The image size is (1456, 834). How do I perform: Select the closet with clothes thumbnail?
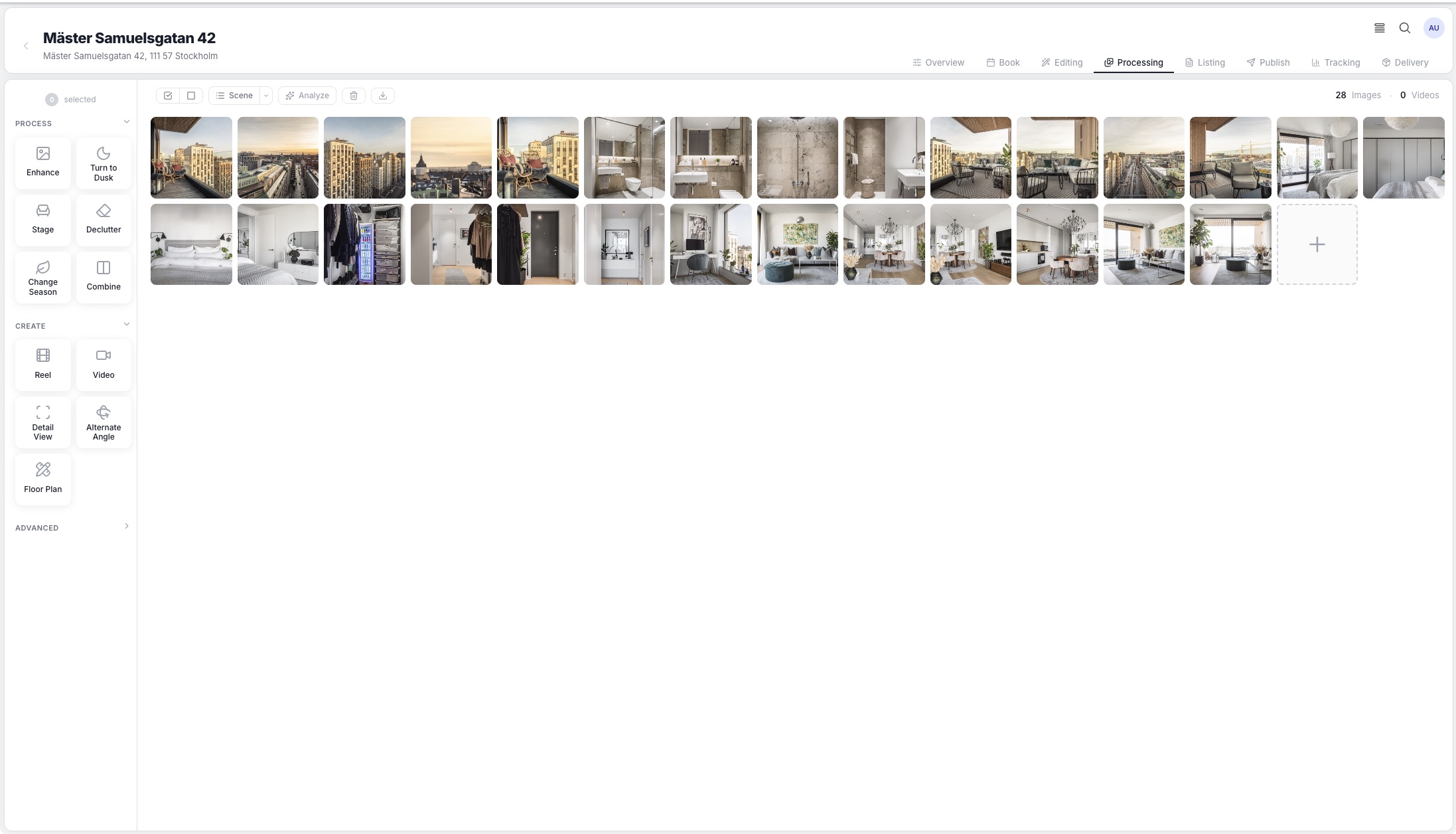click(x=364, y=244)
